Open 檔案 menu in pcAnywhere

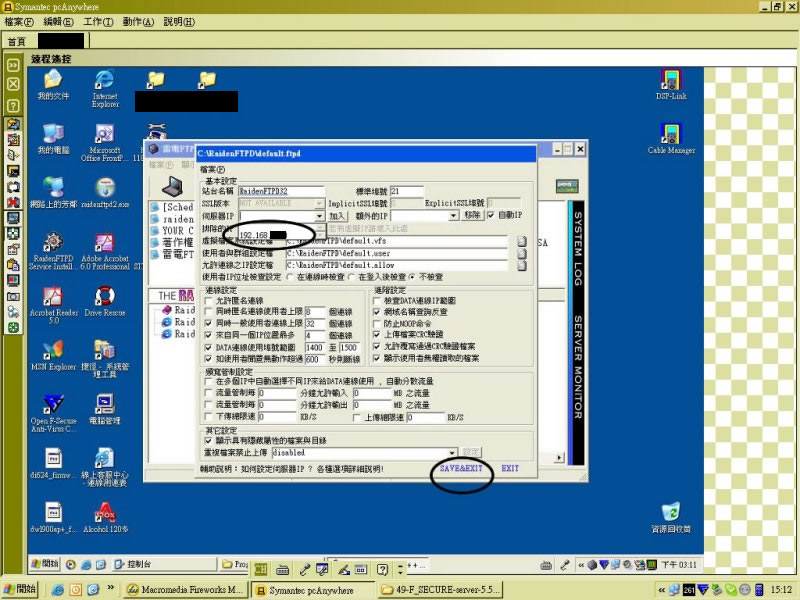[19, 22]
